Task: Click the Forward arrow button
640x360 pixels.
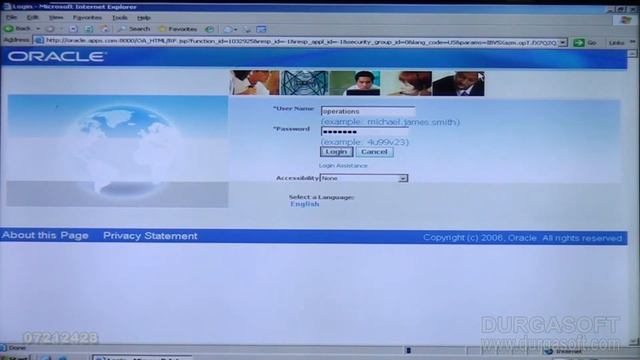Action: click(x=51, y=29)
